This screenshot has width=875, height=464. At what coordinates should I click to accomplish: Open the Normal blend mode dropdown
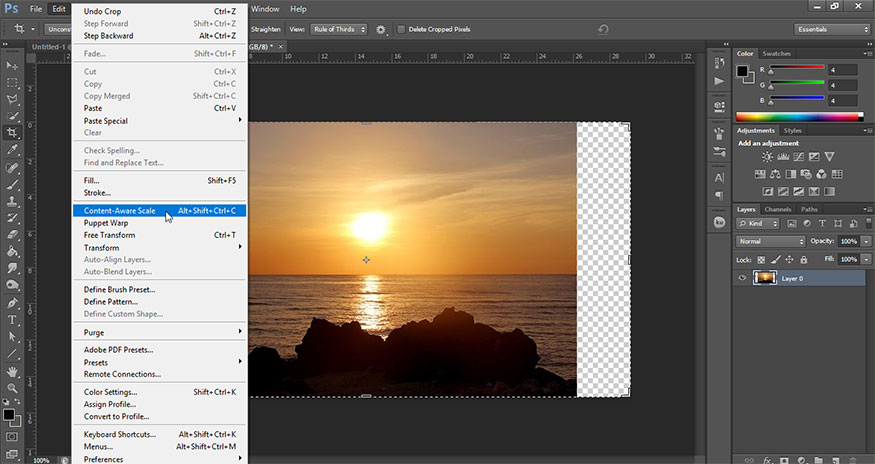pyautogui.click(x=771, y=241)
